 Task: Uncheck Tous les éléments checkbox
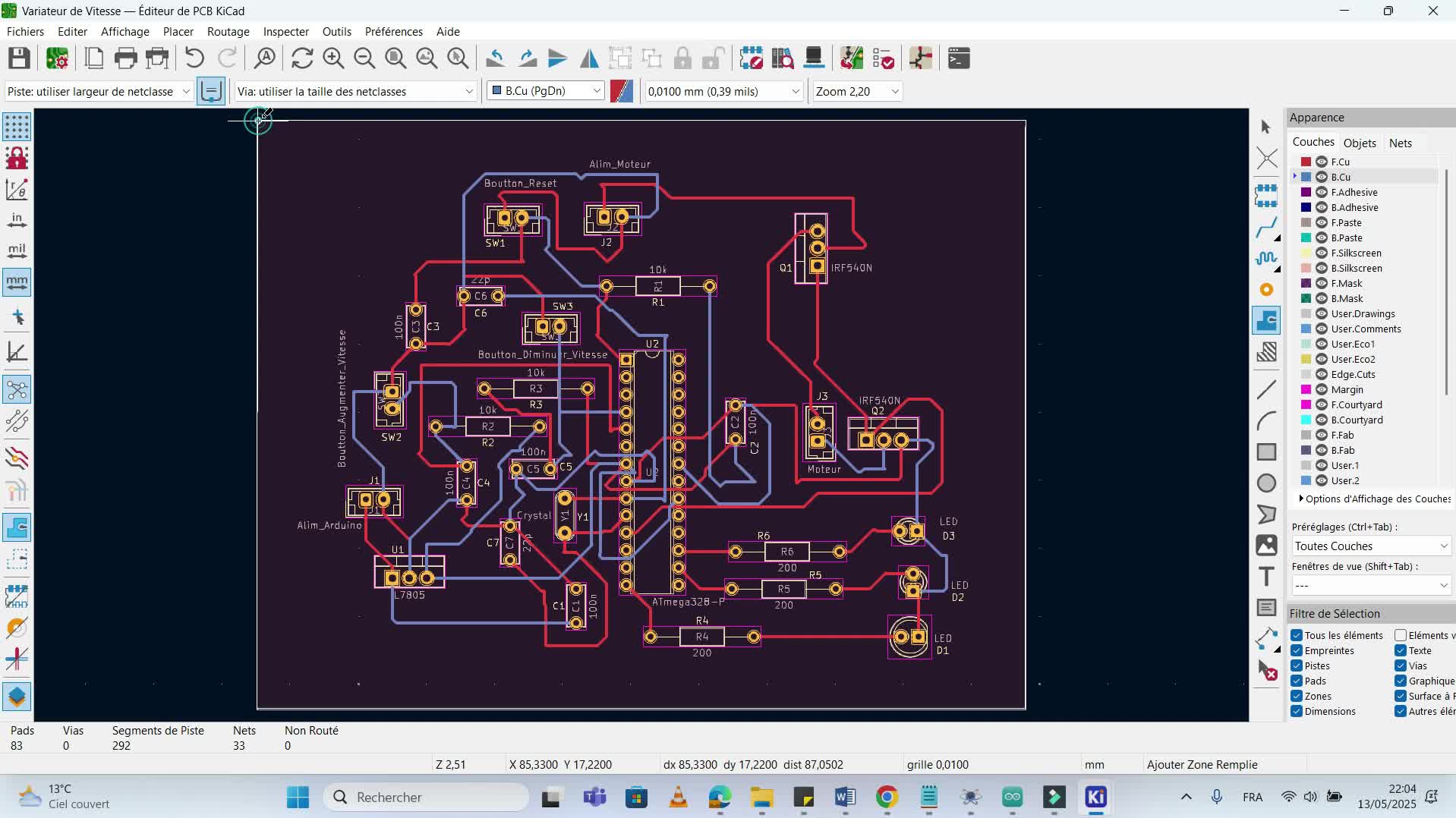point(1297,636)
